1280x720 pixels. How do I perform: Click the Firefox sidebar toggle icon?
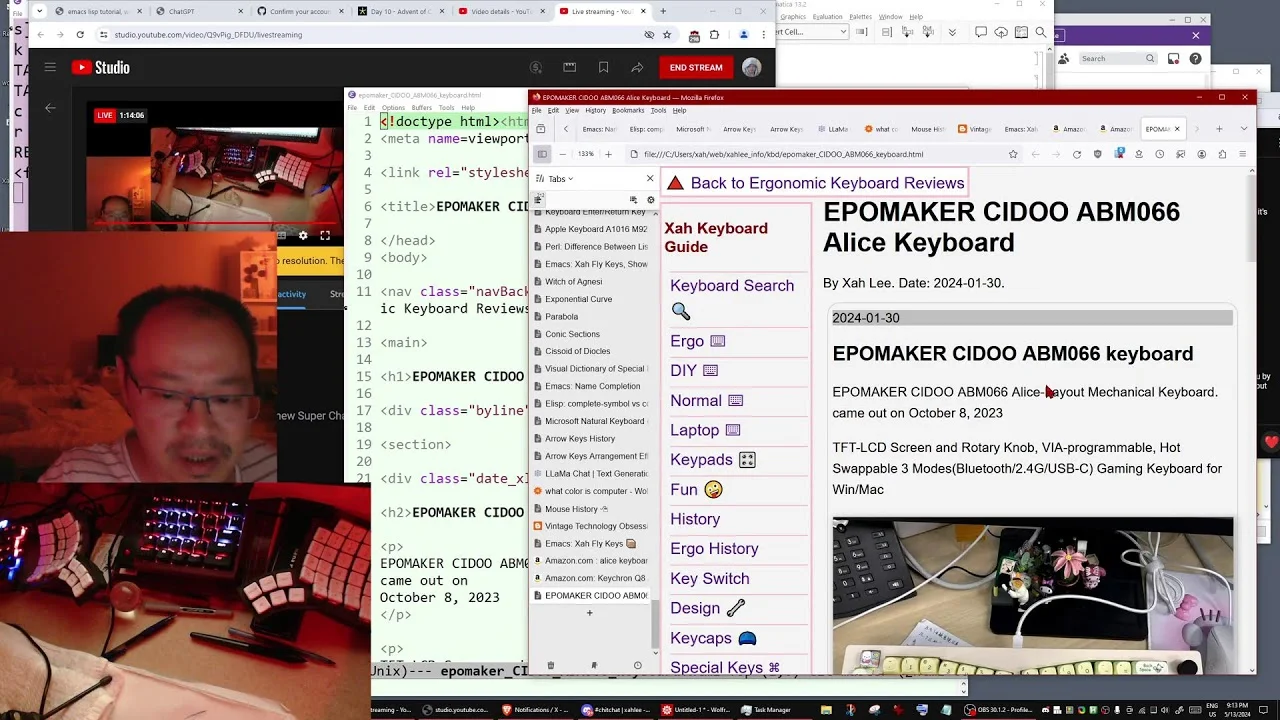click(542, 154)
